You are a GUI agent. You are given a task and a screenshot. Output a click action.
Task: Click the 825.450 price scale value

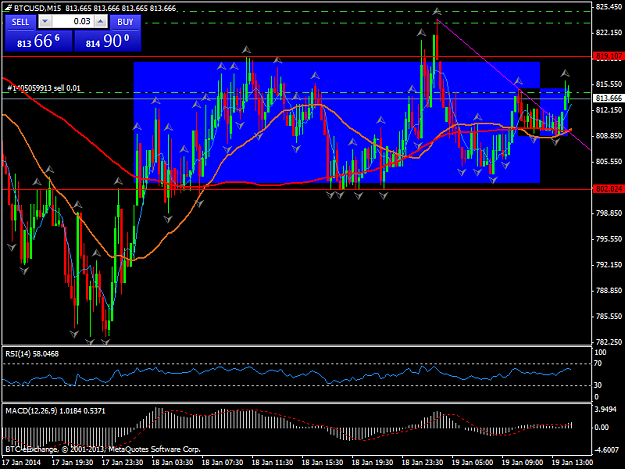tap(609, 7)
